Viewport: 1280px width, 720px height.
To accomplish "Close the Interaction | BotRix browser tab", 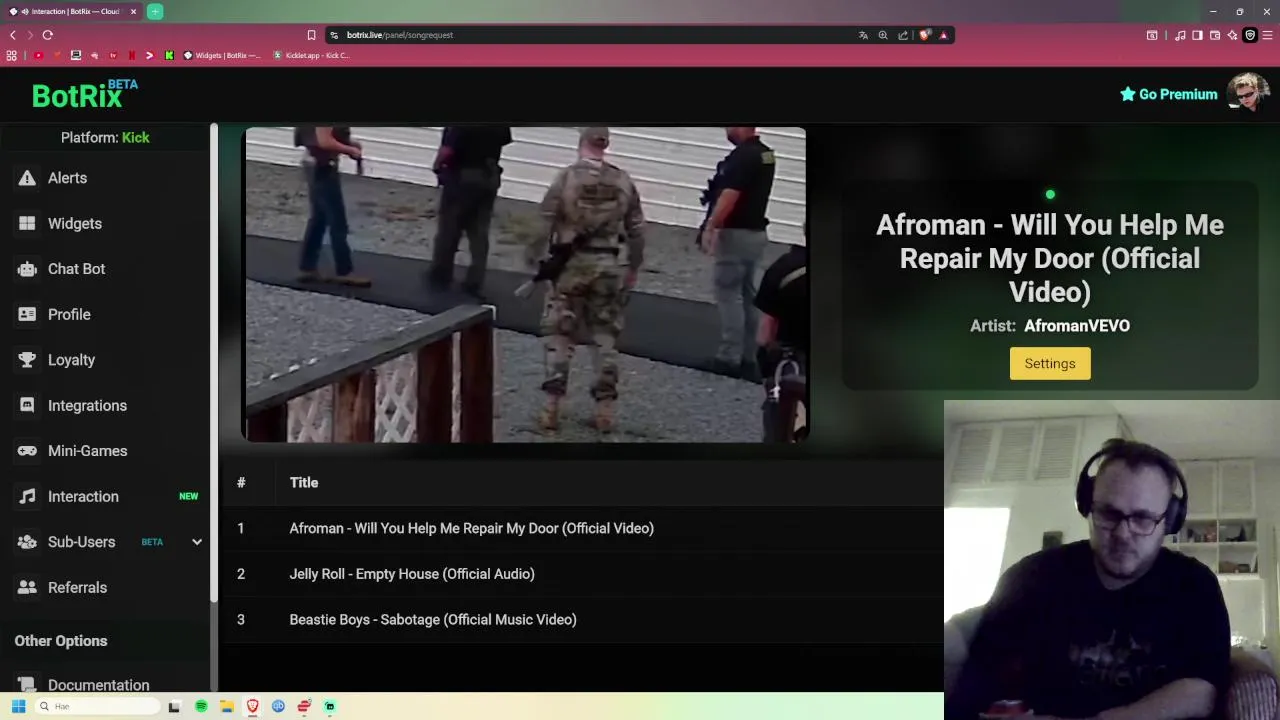I will (133, 12).
